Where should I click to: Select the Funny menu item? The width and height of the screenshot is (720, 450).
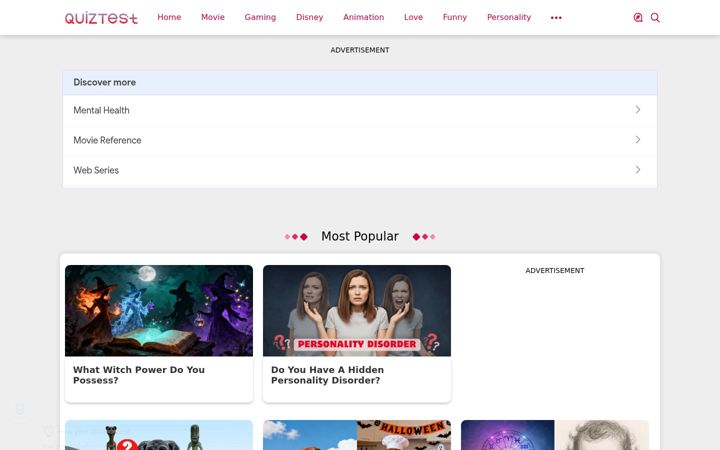coord(455,17)
